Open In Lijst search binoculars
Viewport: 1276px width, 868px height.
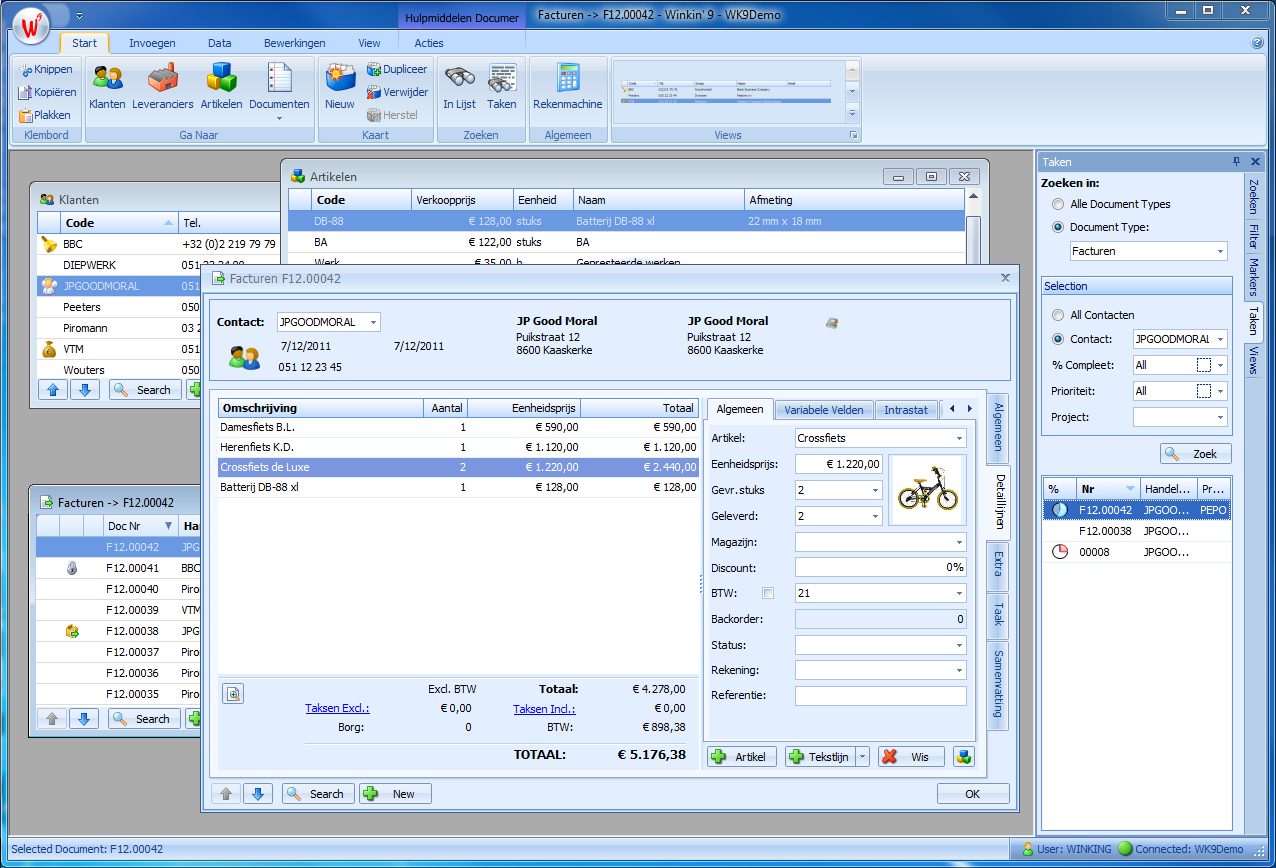(459, 86)
